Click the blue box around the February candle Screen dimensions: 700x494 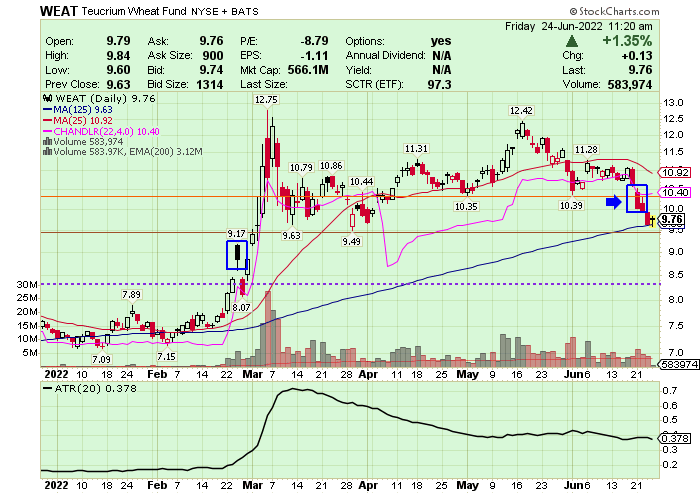tap(237, 256)
